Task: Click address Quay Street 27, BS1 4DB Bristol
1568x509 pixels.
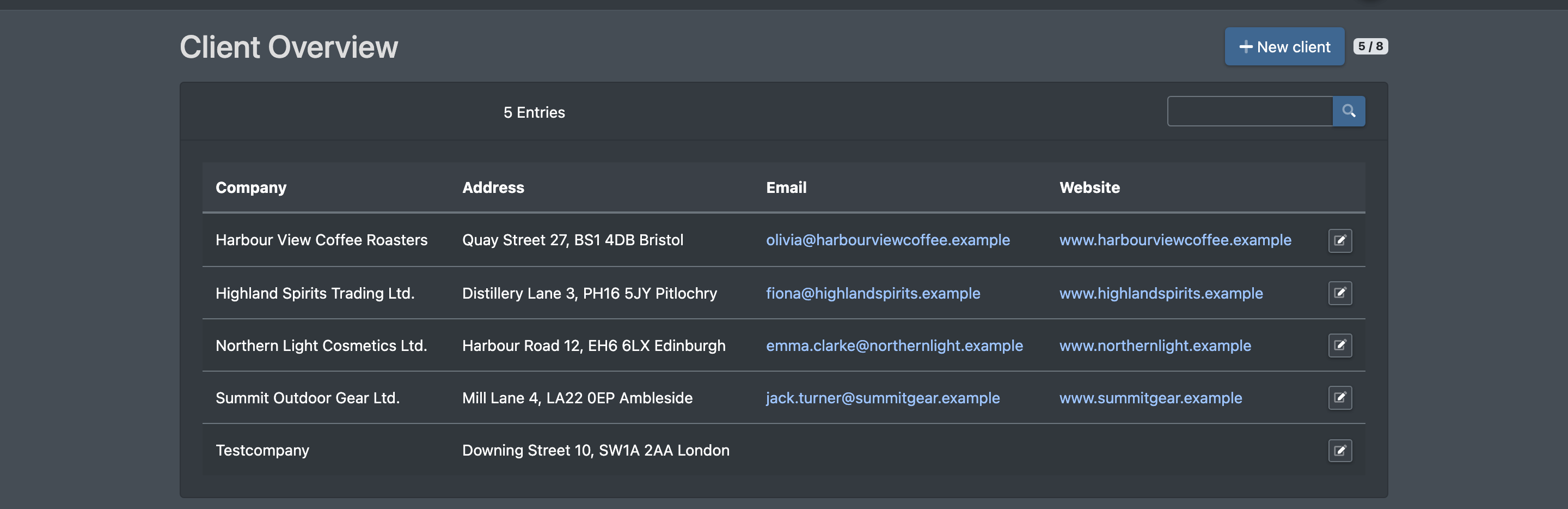Action: coord(573,240)
